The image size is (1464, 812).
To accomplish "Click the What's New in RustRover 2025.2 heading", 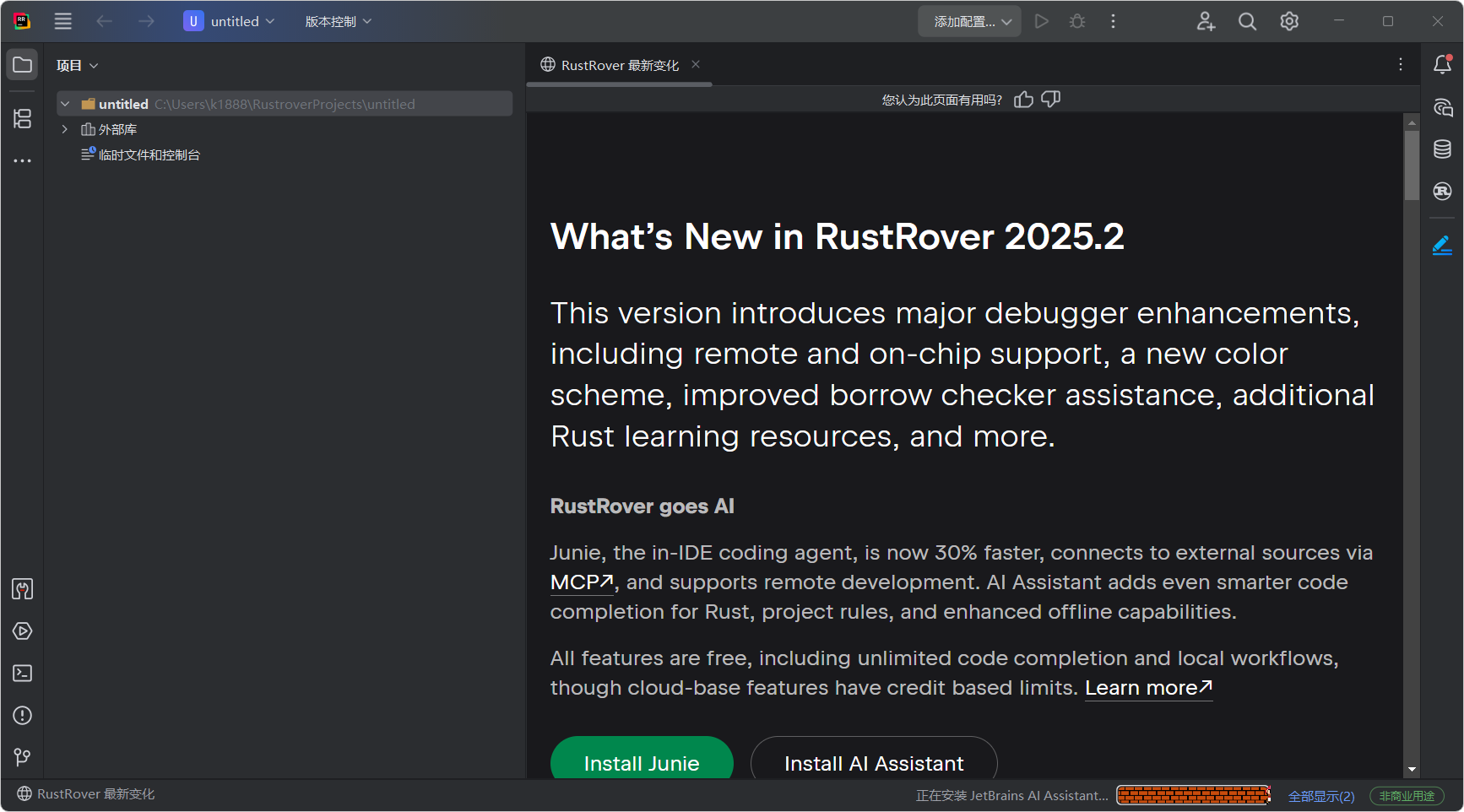I will coord(838,236).
